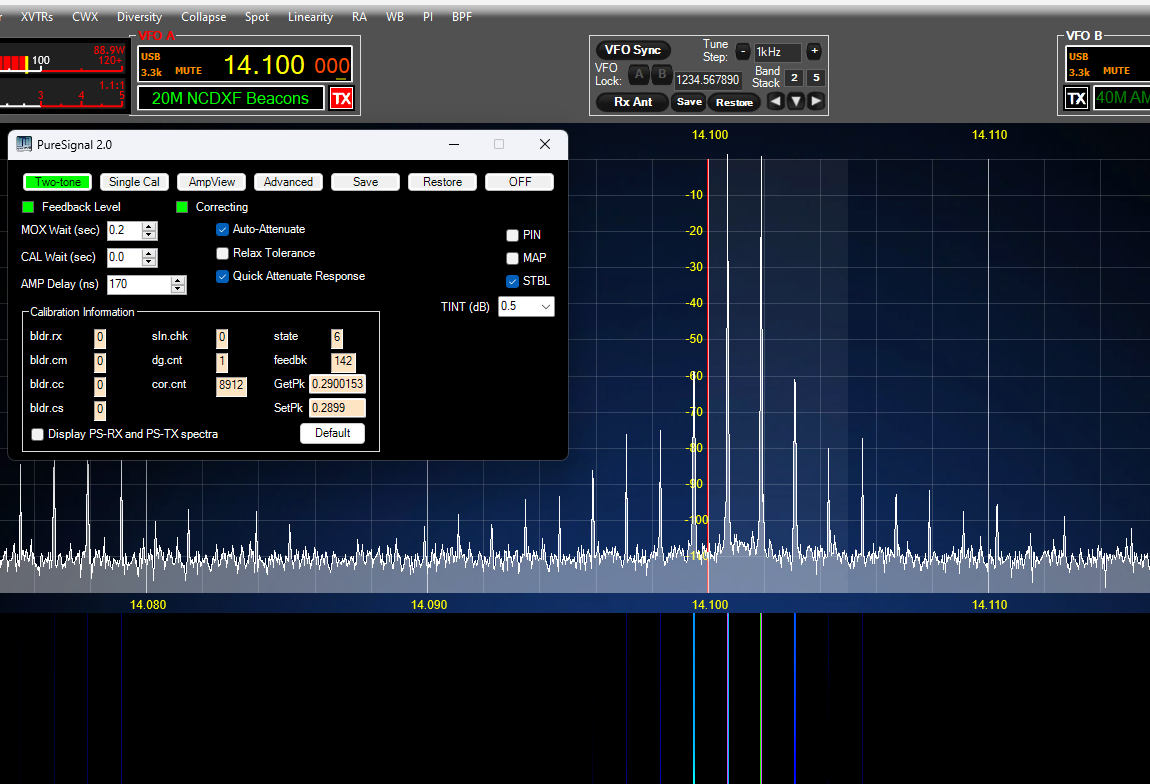Click band stack down arrow
This screenshot has width=1150, height=784.
point(796,101)
